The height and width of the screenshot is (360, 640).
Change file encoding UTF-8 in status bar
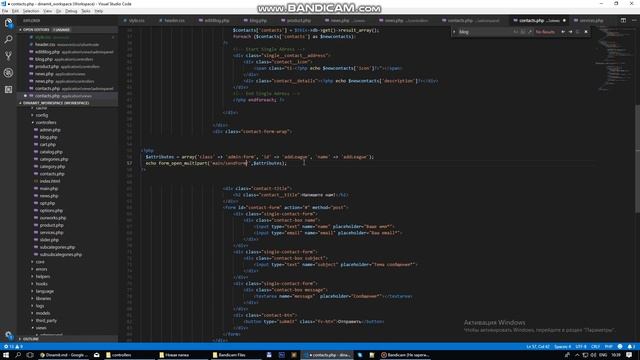coord(581,347)
